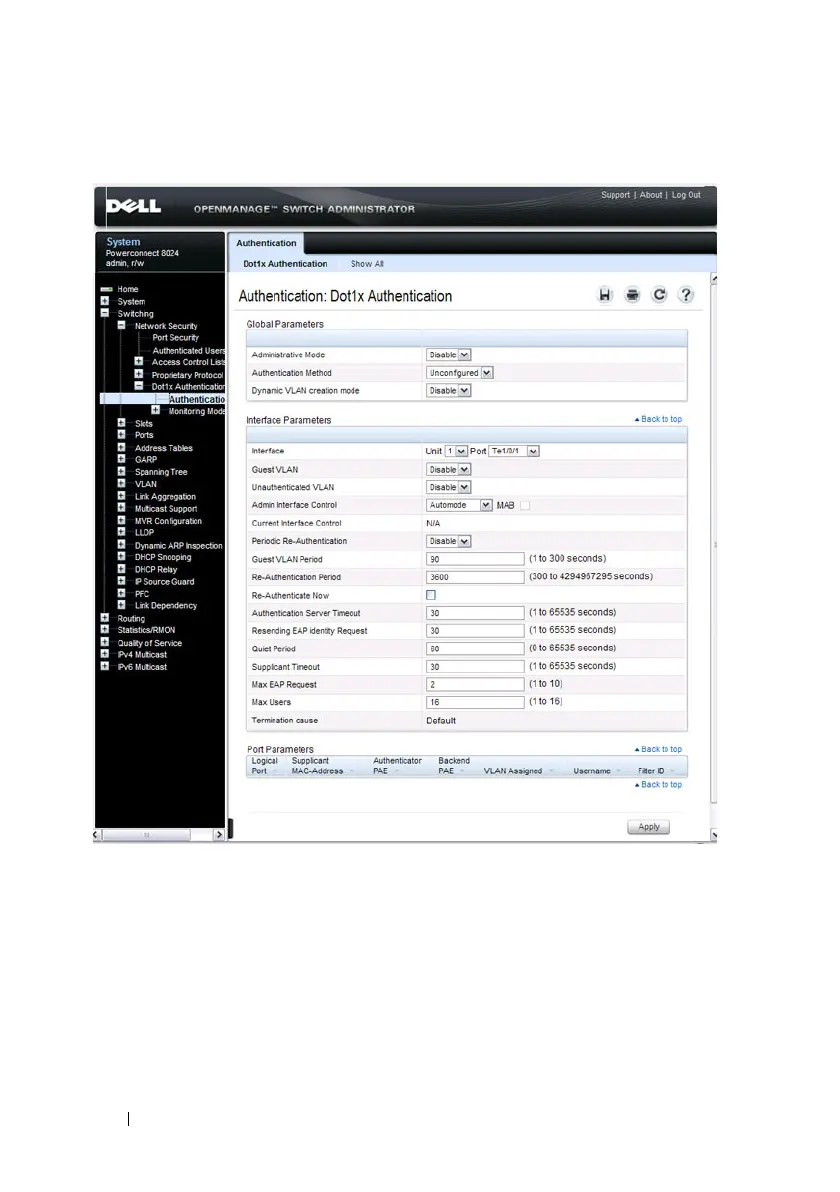Expand the GARP tree node
Viewport: 840px width, 1192px height.
pos(122,459)
